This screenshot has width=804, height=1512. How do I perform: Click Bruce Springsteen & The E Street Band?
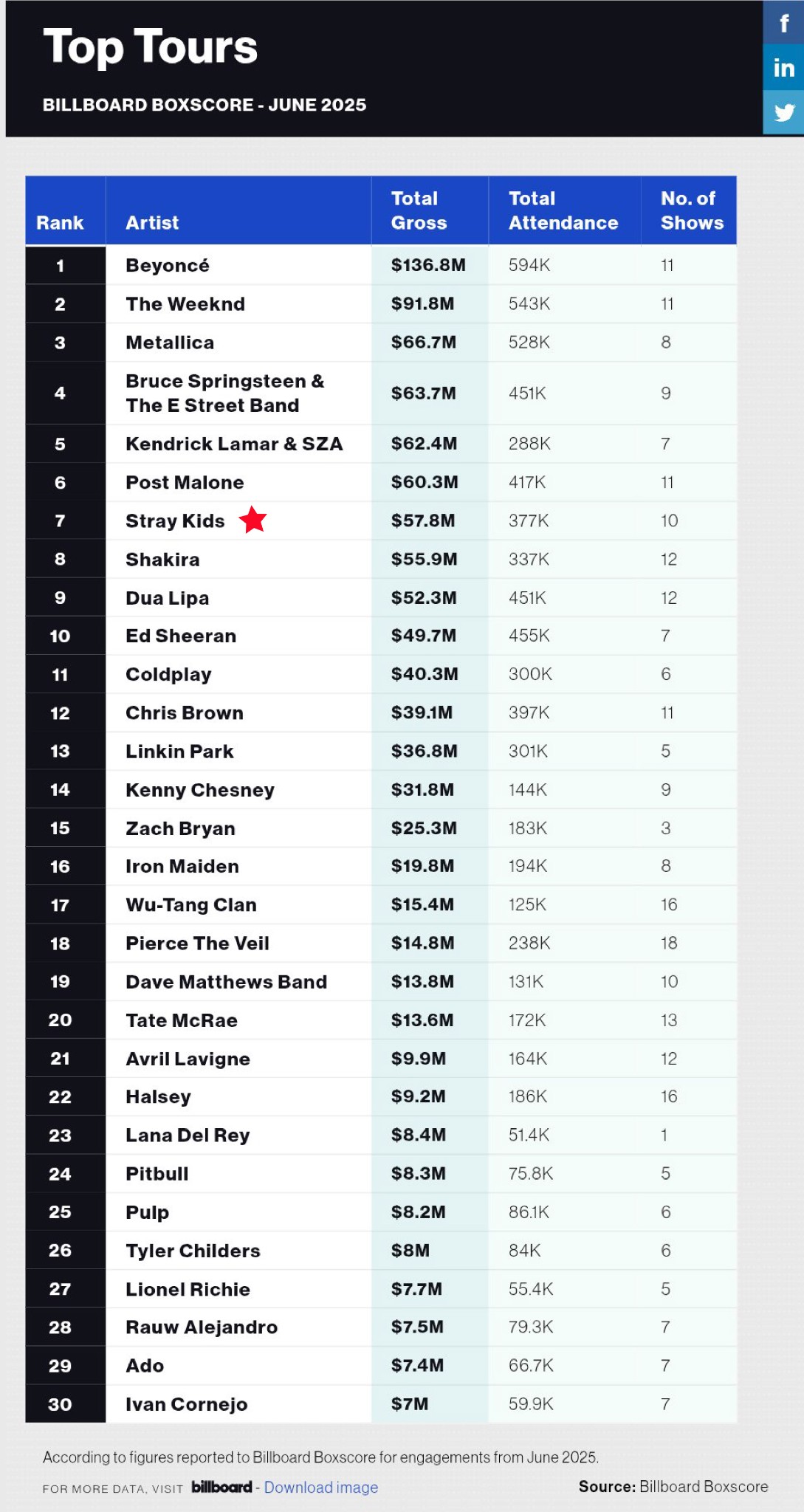pyautogui.click(x=224, y=393)
